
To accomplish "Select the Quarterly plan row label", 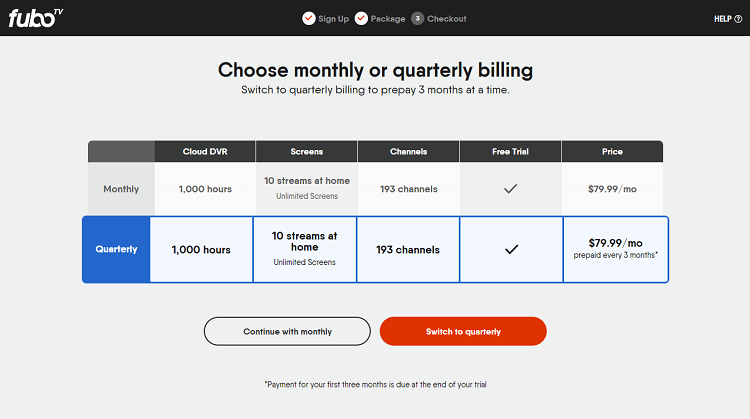I will [116, 249].
